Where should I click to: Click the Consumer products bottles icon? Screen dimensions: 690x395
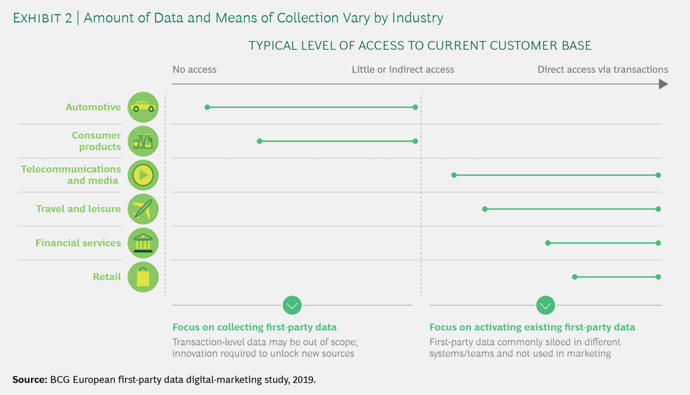(x=143, y=141)
